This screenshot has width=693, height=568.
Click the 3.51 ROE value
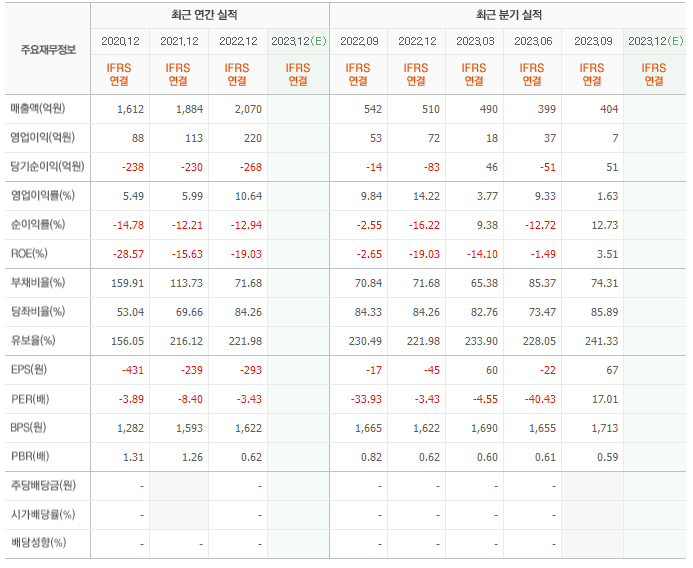[x=607, y=254]
